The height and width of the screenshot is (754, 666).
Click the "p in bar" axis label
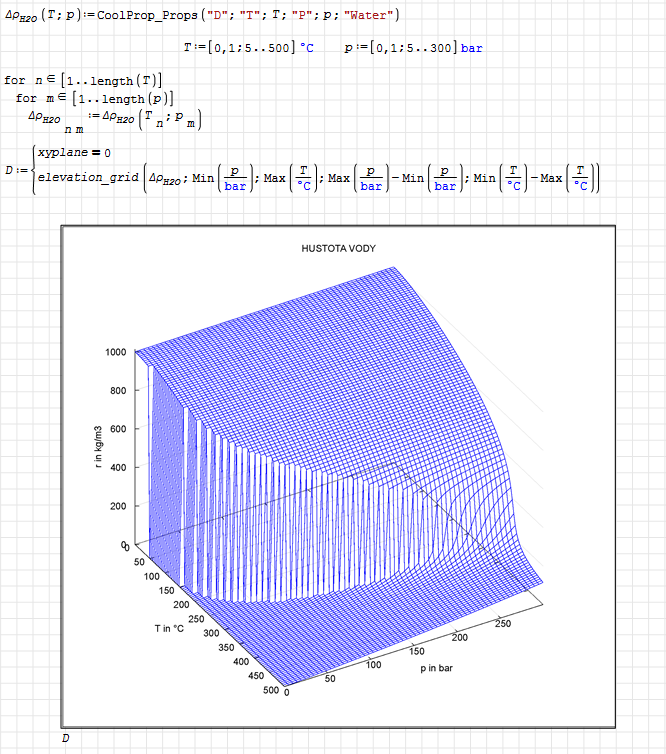[x=440, y=666]
